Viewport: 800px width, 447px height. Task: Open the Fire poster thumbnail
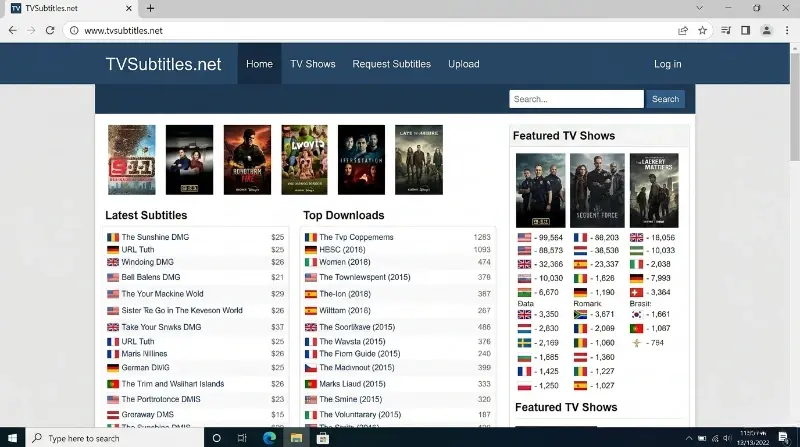tap(247, 160)
